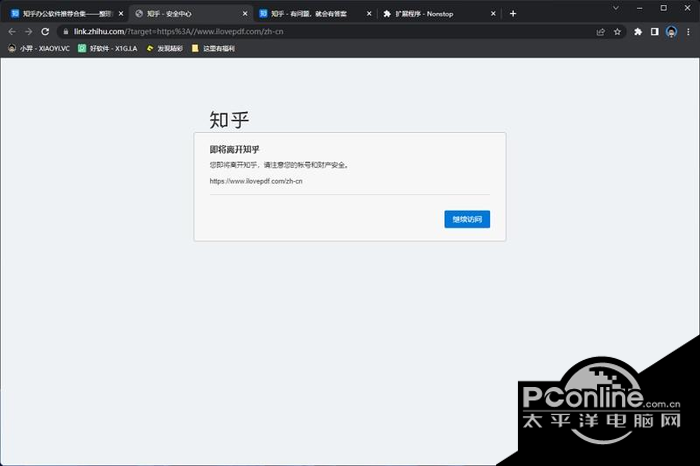The width and height of the screenshot is (700, 466).
Task: Close the 知乎 - 有问题 tab
Action: [369, 14]
